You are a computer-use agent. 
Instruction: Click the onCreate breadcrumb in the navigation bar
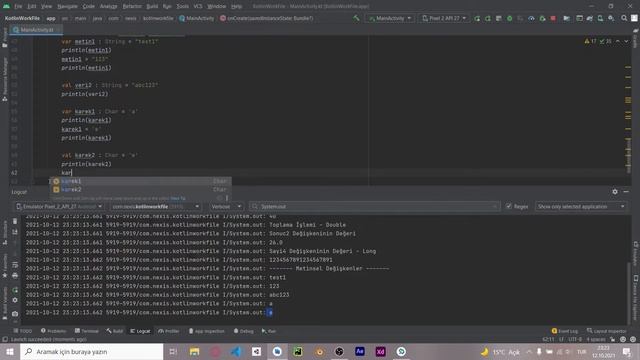pos(267,18)
